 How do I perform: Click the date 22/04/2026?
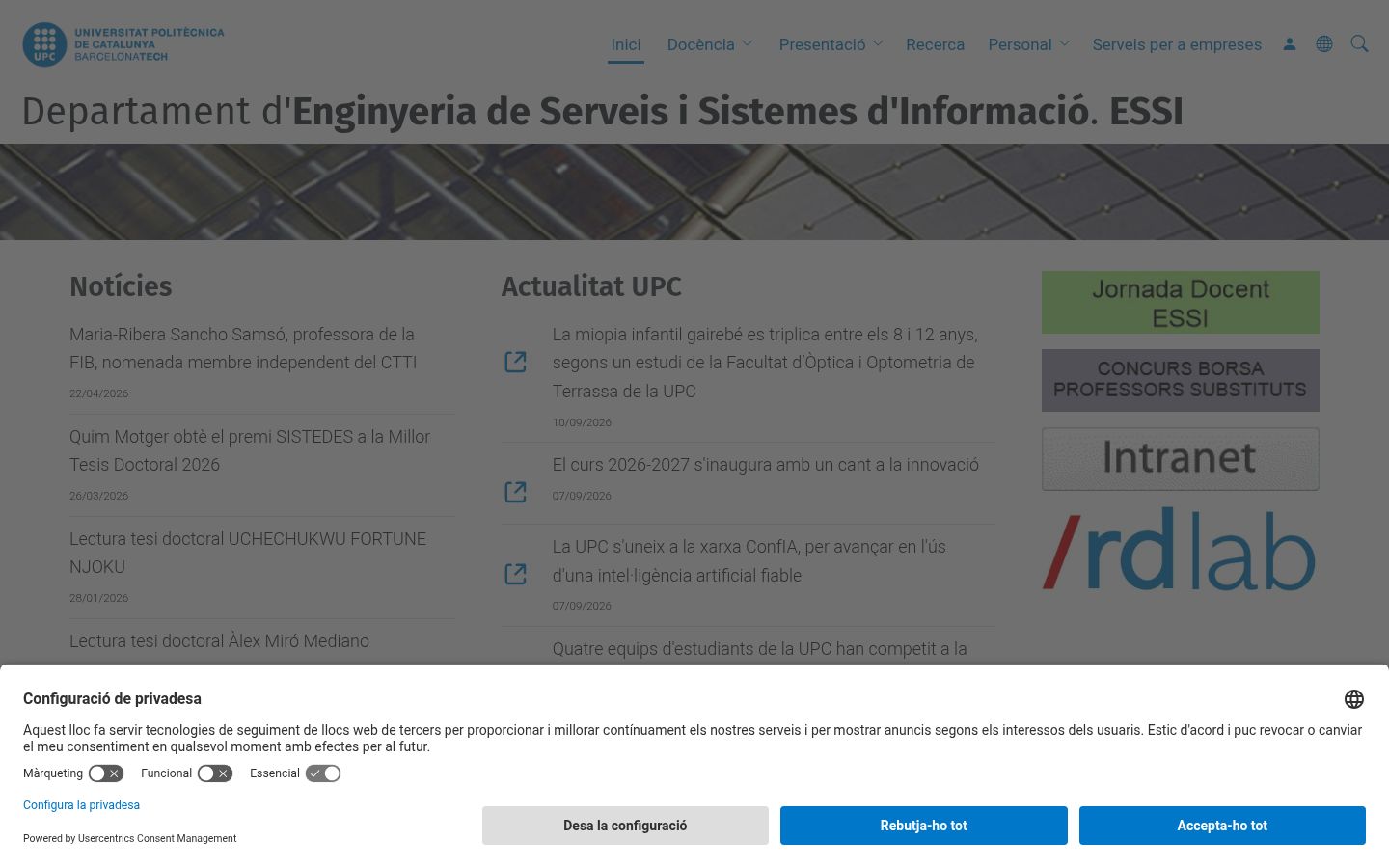click(x=98, y=393)
